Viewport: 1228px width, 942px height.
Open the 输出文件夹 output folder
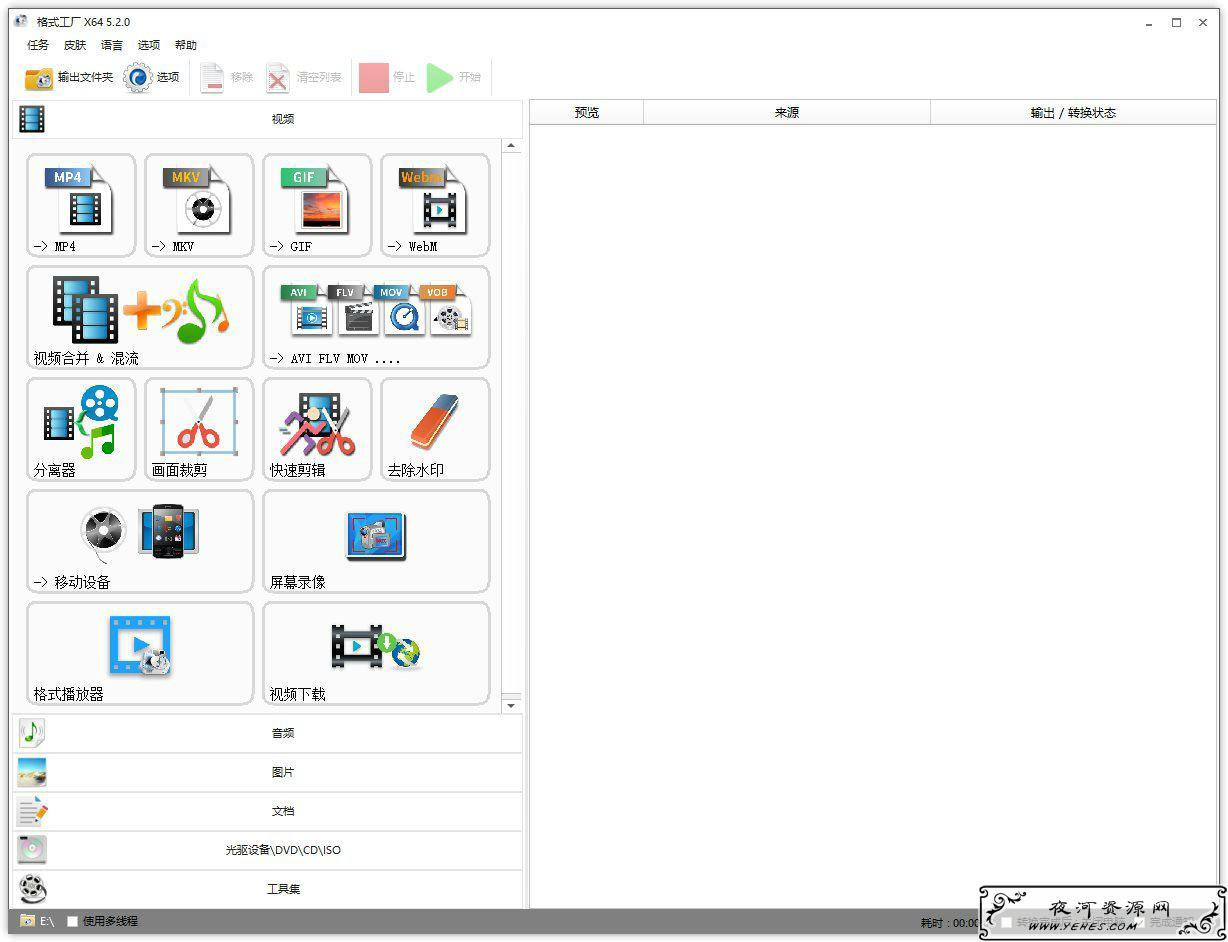[x=69, y=78]
